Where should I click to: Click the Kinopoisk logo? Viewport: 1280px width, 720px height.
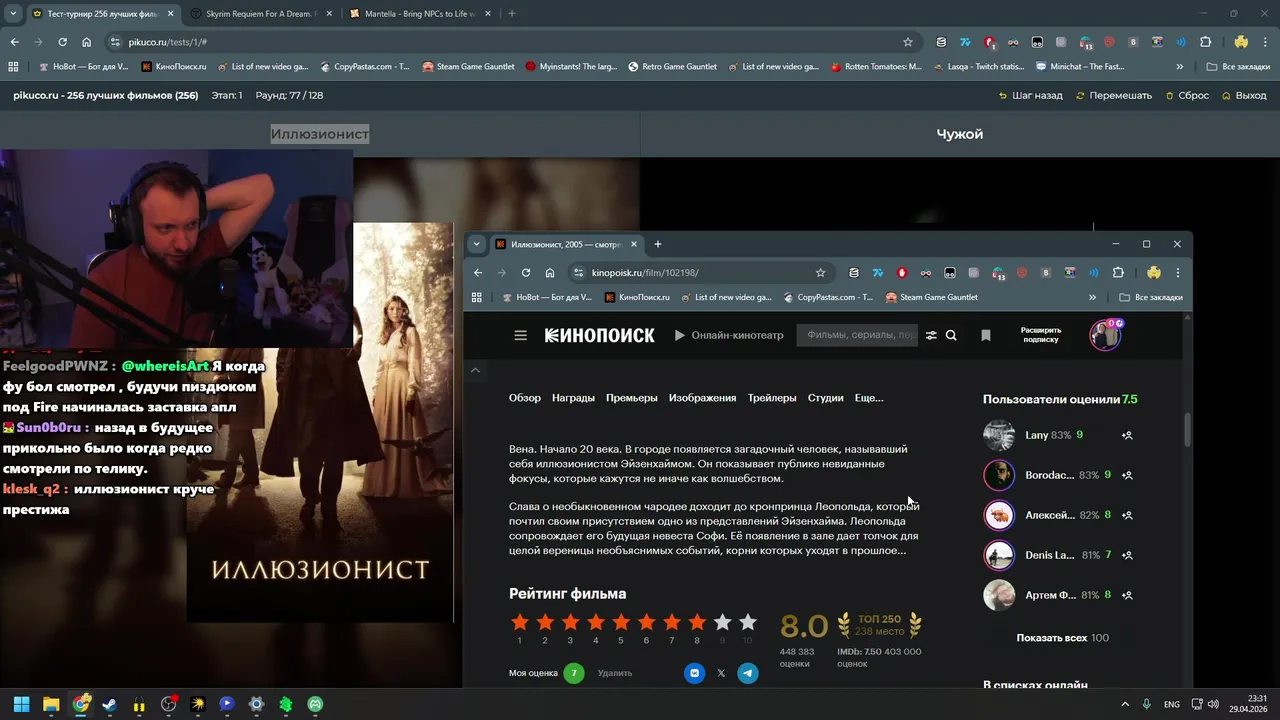click(x=600, y=336)
